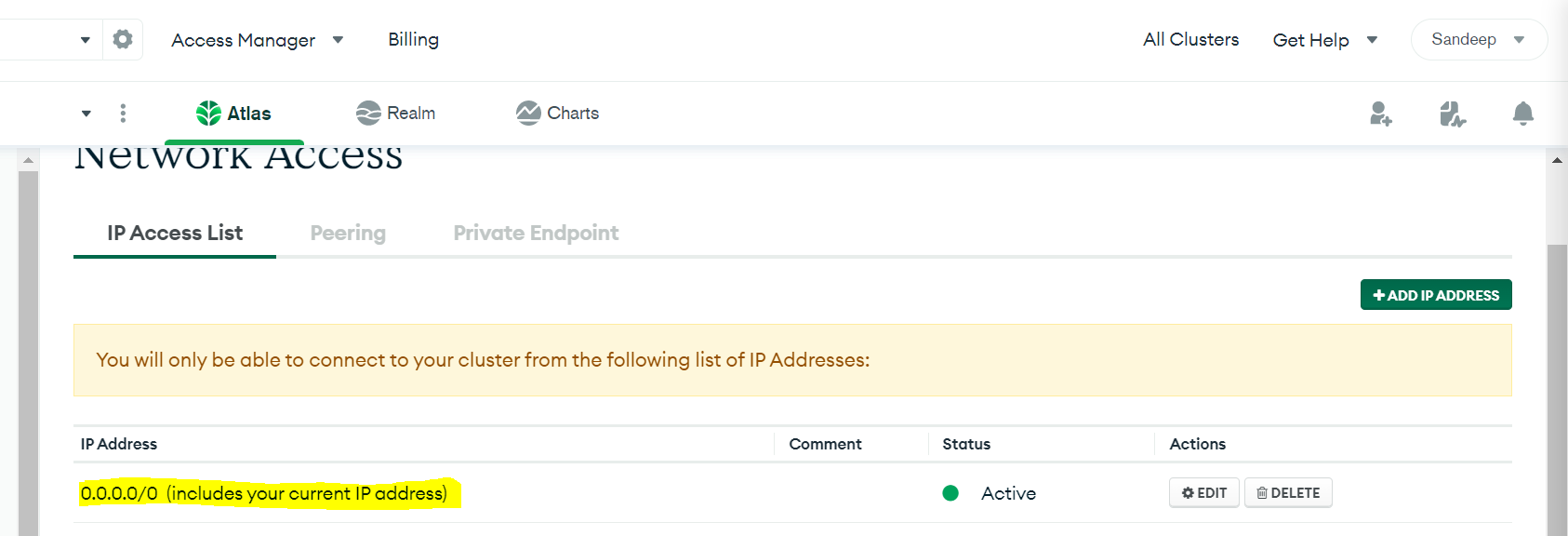Select the IP Access List tab
Viewport: 1568px width, 536px height.
tap(174, 233)
